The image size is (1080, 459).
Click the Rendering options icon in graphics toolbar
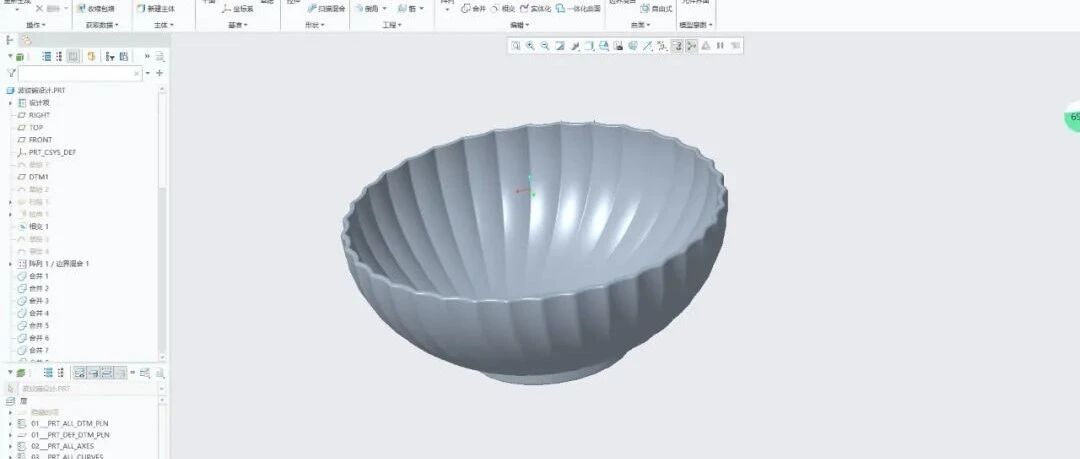574,45
